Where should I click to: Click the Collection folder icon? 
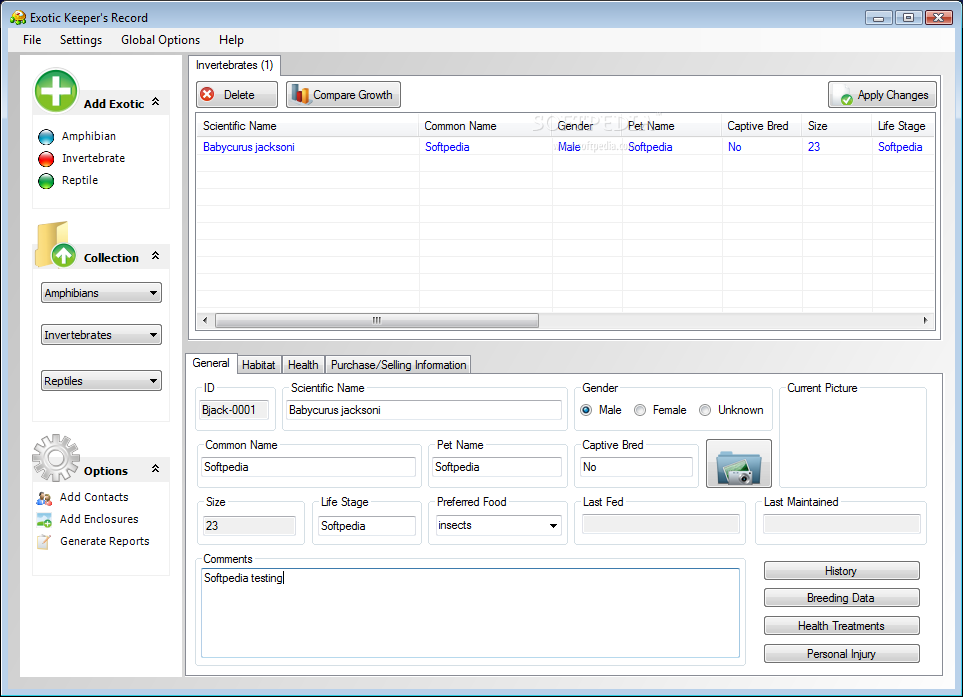pos(55,245)
